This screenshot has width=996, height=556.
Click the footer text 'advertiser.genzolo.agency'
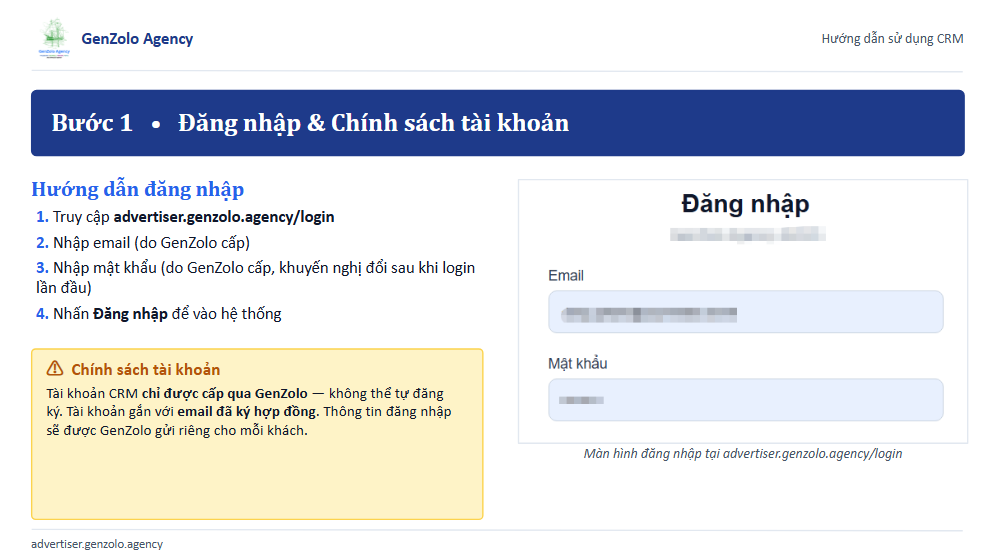(97, 544)
